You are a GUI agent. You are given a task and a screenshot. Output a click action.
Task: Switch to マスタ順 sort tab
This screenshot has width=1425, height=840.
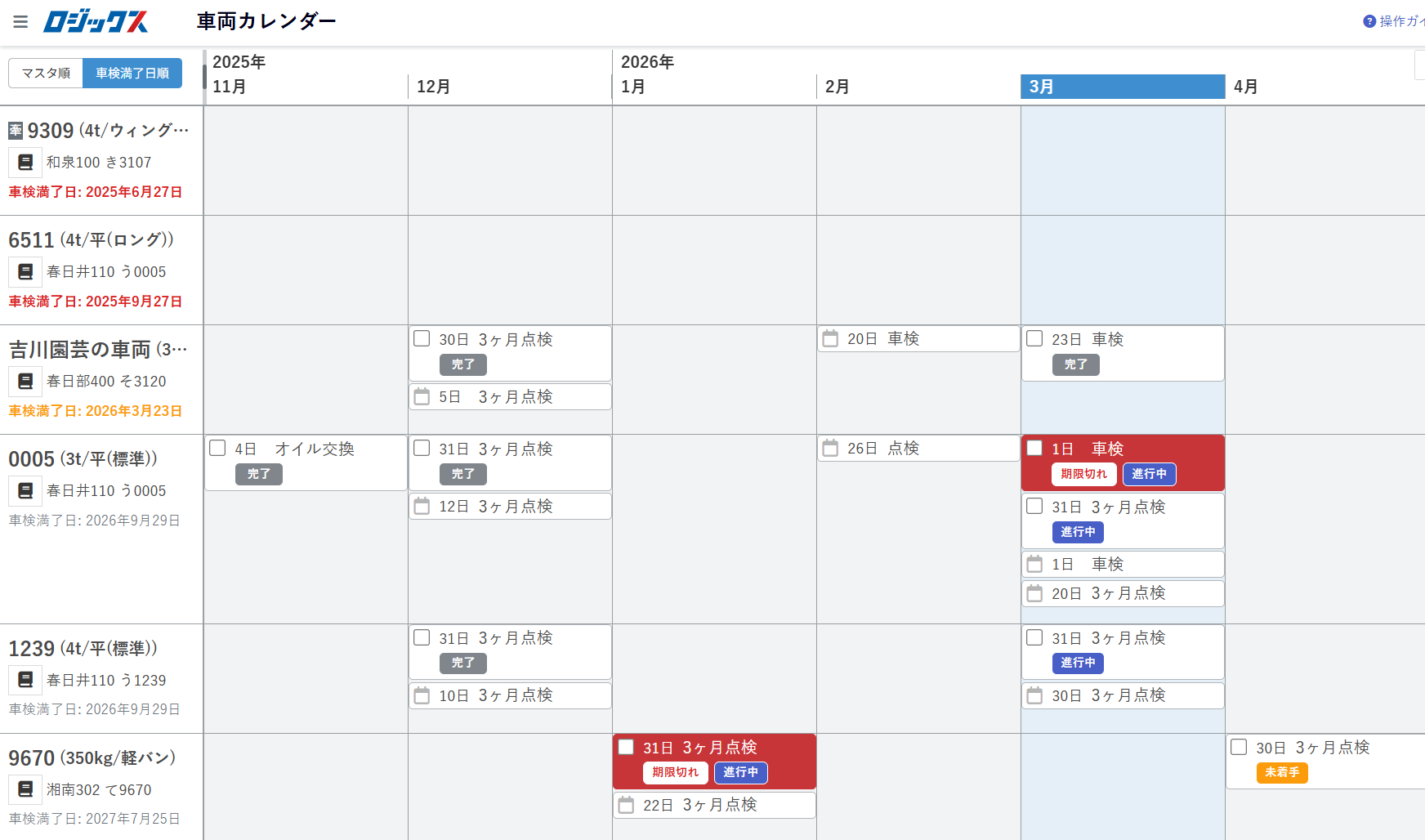point(46,74)
